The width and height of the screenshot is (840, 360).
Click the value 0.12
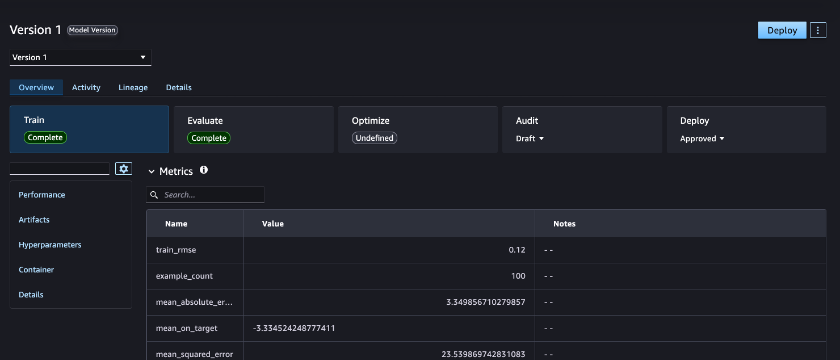(x=517, y=250)
